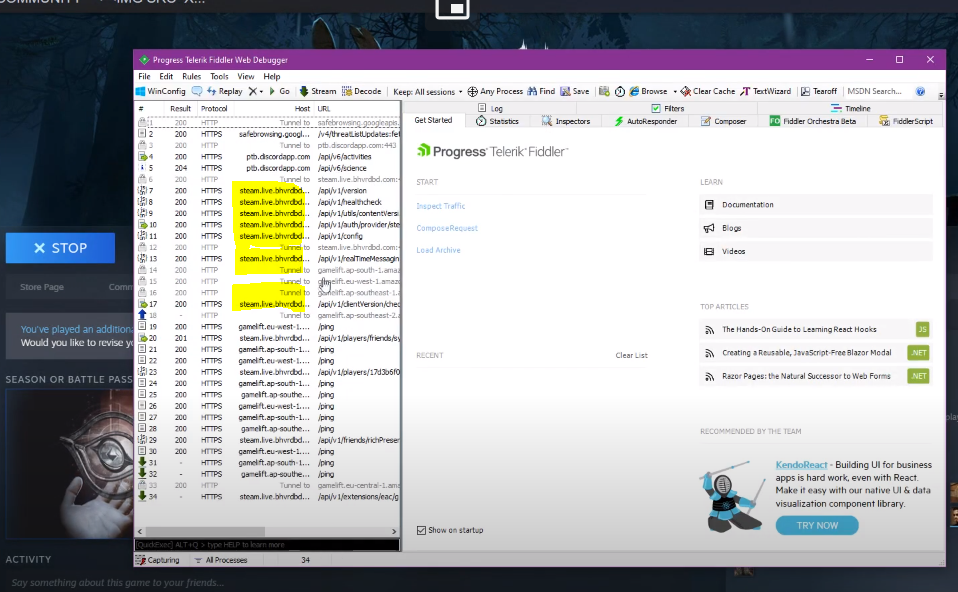The image size is (958, 592).
Task: Click the KendoReact link
Action: [801, 465]
